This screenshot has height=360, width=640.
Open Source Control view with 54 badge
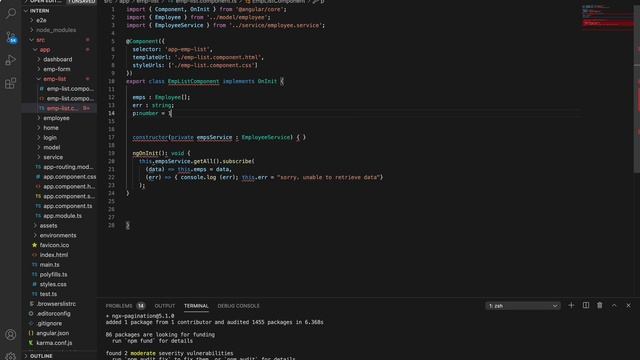click(x=11, y=38)
